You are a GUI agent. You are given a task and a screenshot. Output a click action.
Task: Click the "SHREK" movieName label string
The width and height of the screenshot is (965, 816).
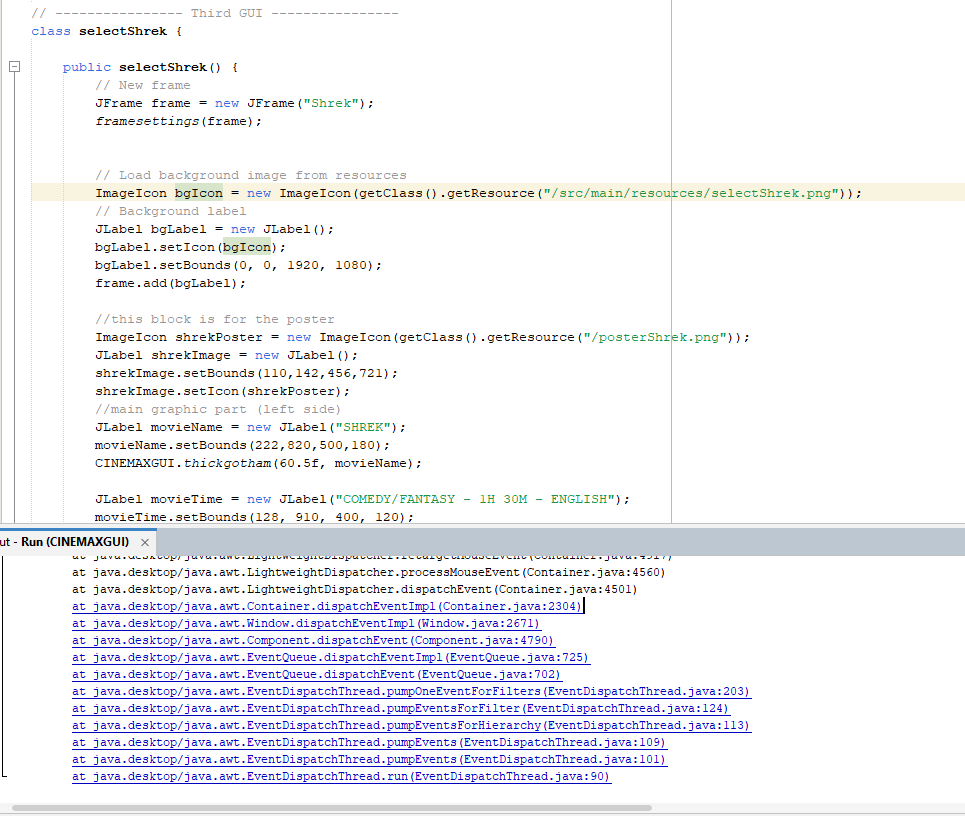[x=362, y=427]
